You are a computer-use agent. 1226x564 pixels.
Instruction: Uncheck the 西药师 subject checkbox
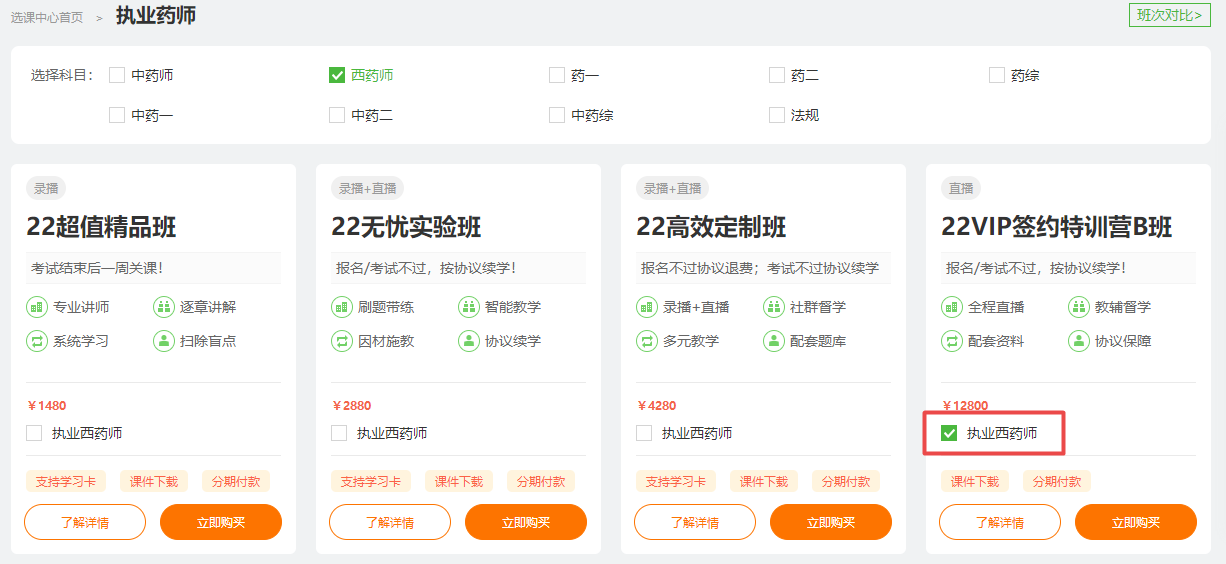337,75
